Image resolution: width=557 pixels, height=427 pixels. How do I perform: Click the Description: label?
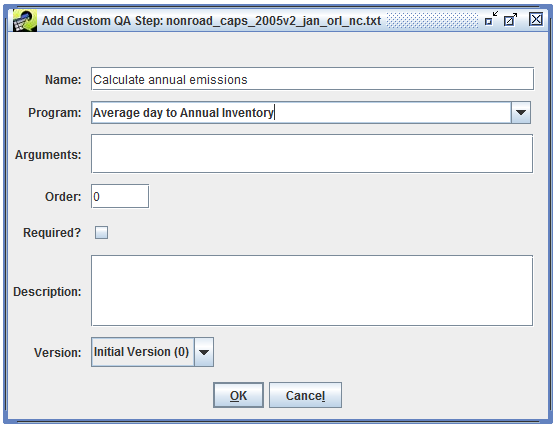(47, 292)
